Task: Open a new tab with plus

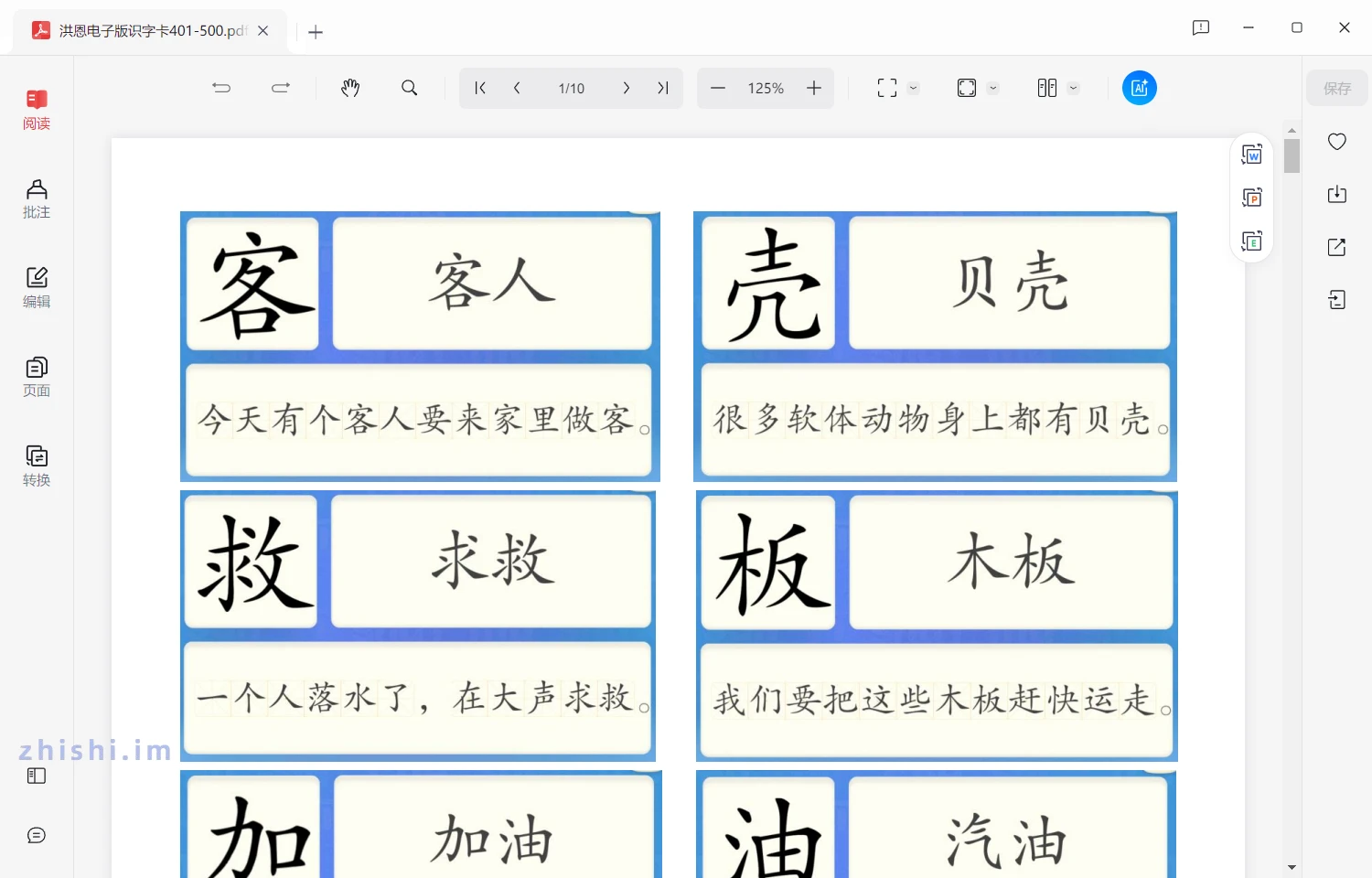Action: point(316,32)
